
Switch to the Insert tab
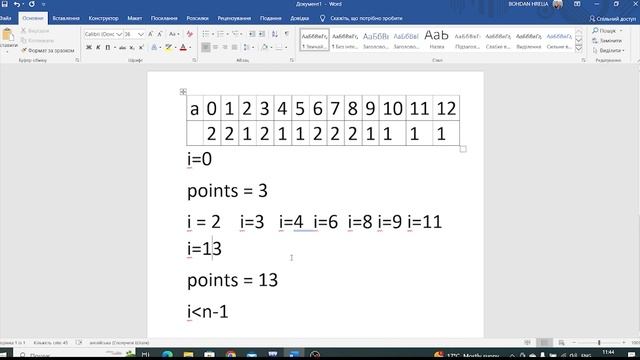pos(66,18)
